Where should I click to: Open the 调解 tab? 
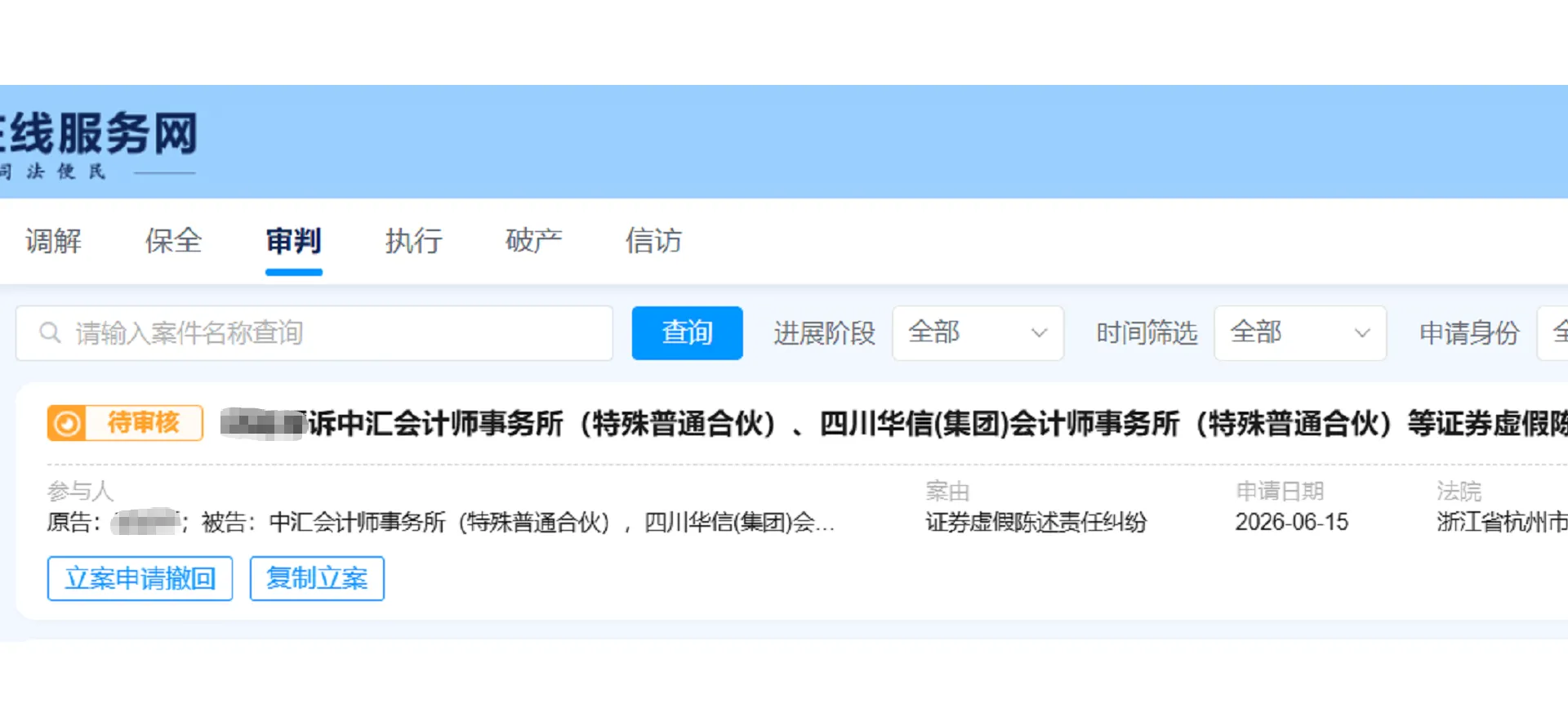pos(53,241)
